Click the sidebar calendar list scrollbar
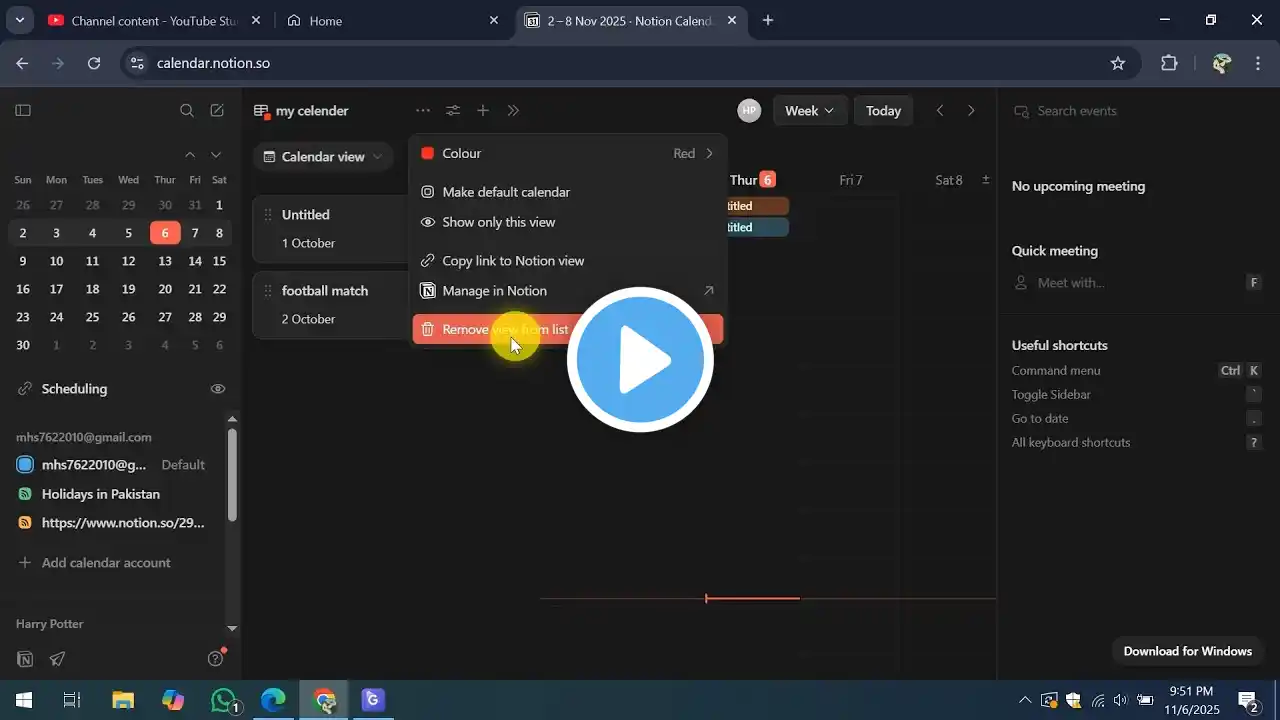The image size is (1280, 720). click(232, 475)
